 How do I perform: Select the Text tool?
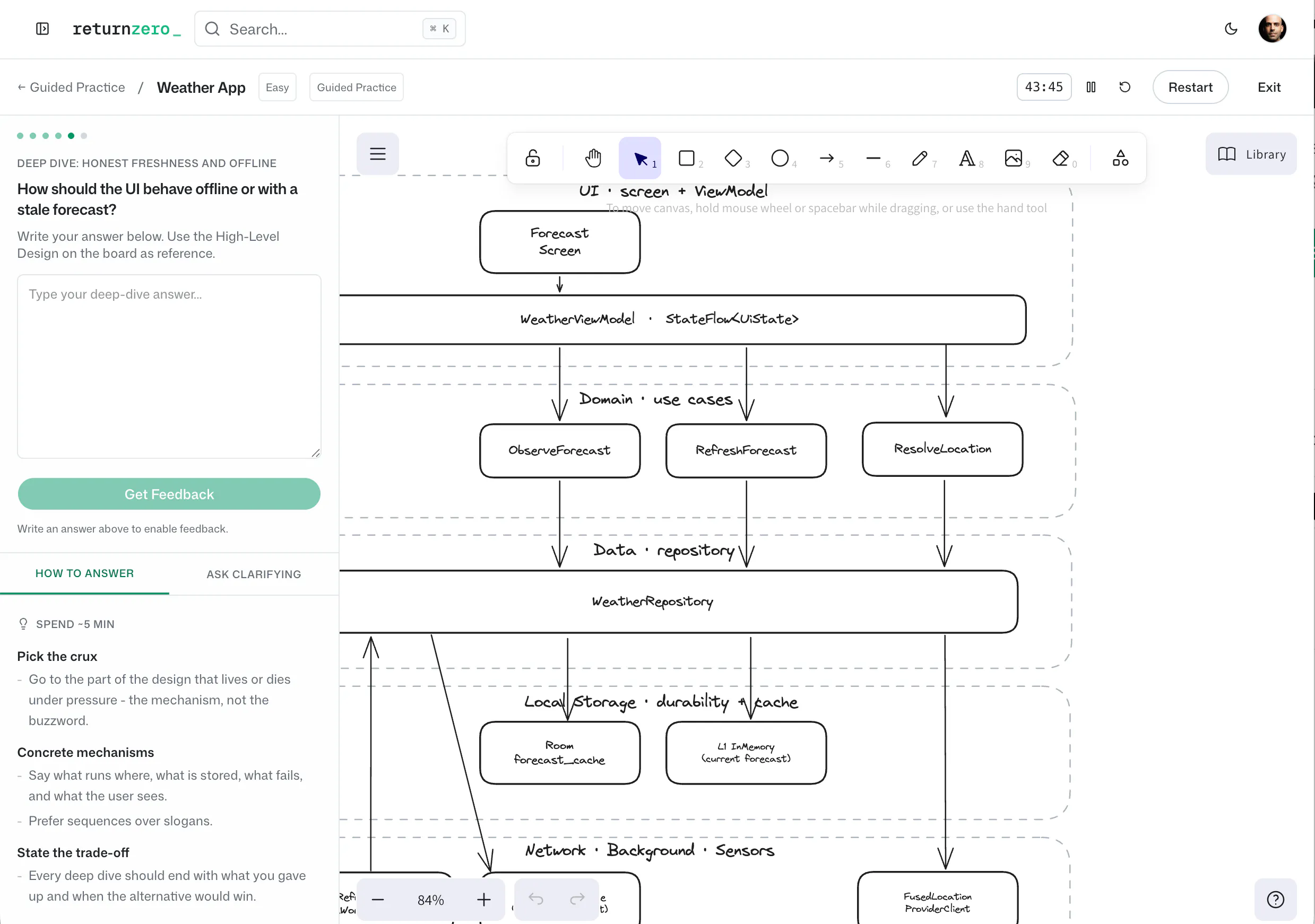pyautogui.click(x=967, y=158)
